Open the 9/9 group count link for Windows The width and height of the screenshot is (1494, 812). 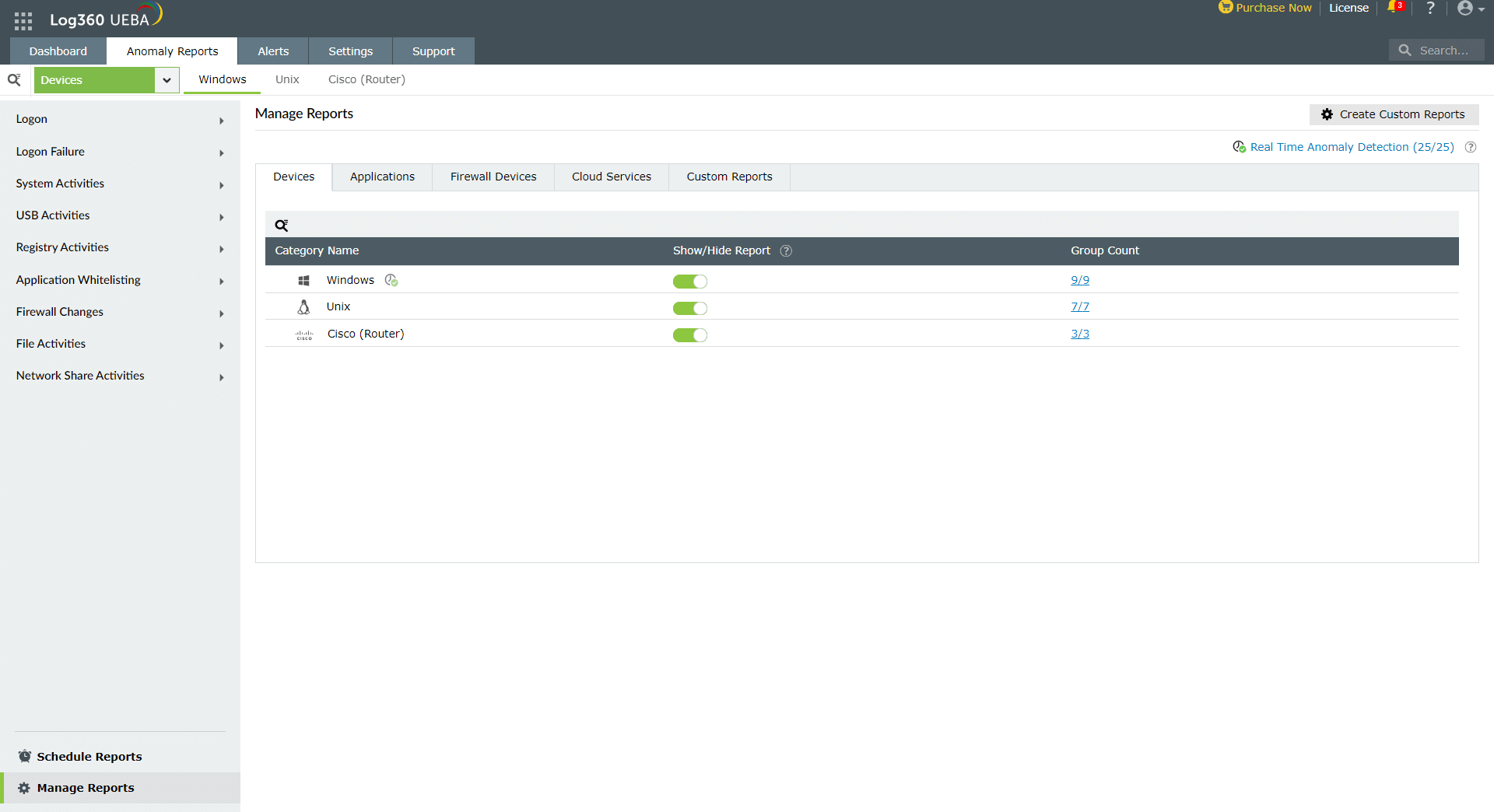click(x=1080, y=279)
